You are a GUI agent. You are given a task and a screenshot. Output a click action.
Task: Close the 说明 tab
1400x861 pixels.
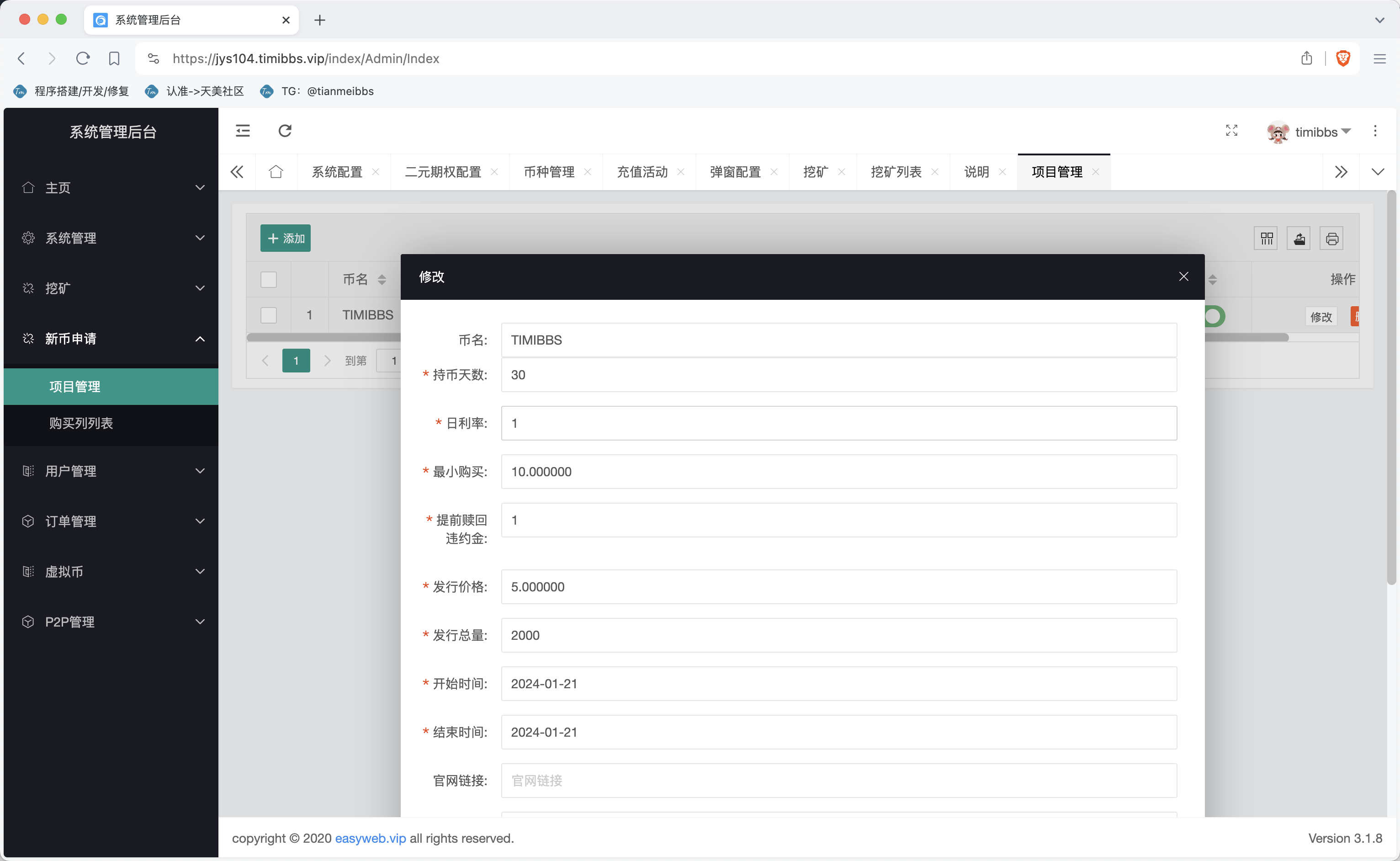click(1002, 172)
